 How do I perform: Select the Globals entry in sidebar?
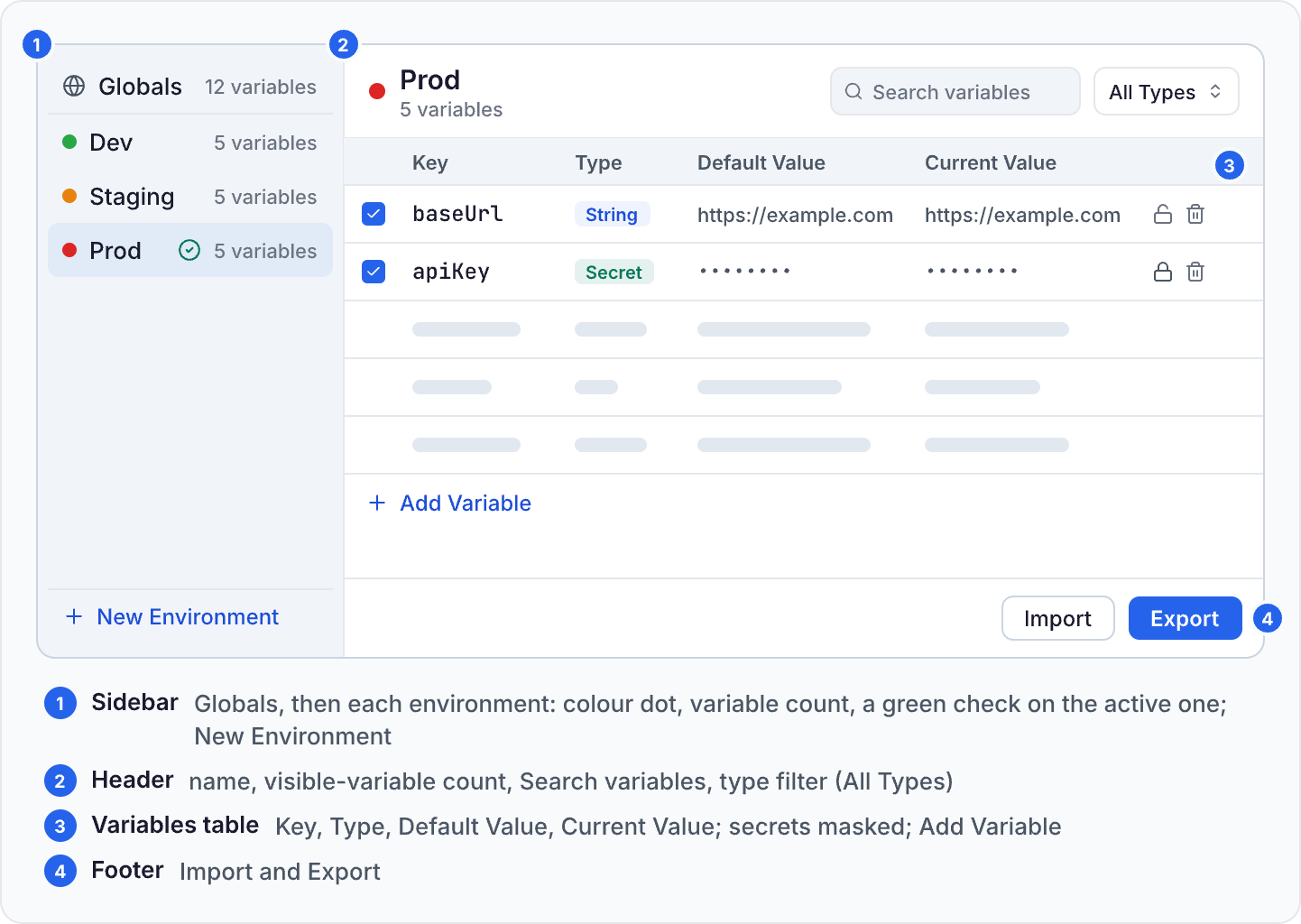click(190, 87)
